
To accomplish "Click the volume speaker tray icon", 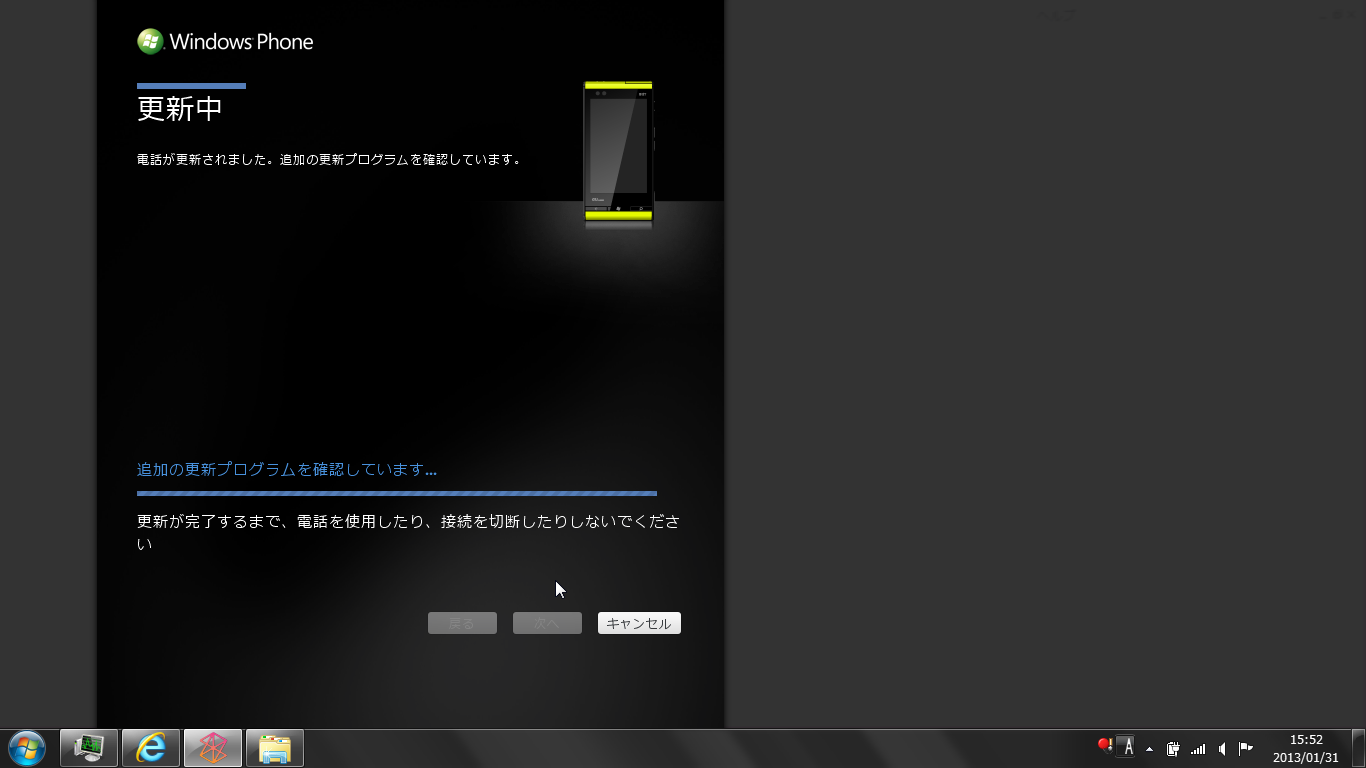I will 1222,748.
